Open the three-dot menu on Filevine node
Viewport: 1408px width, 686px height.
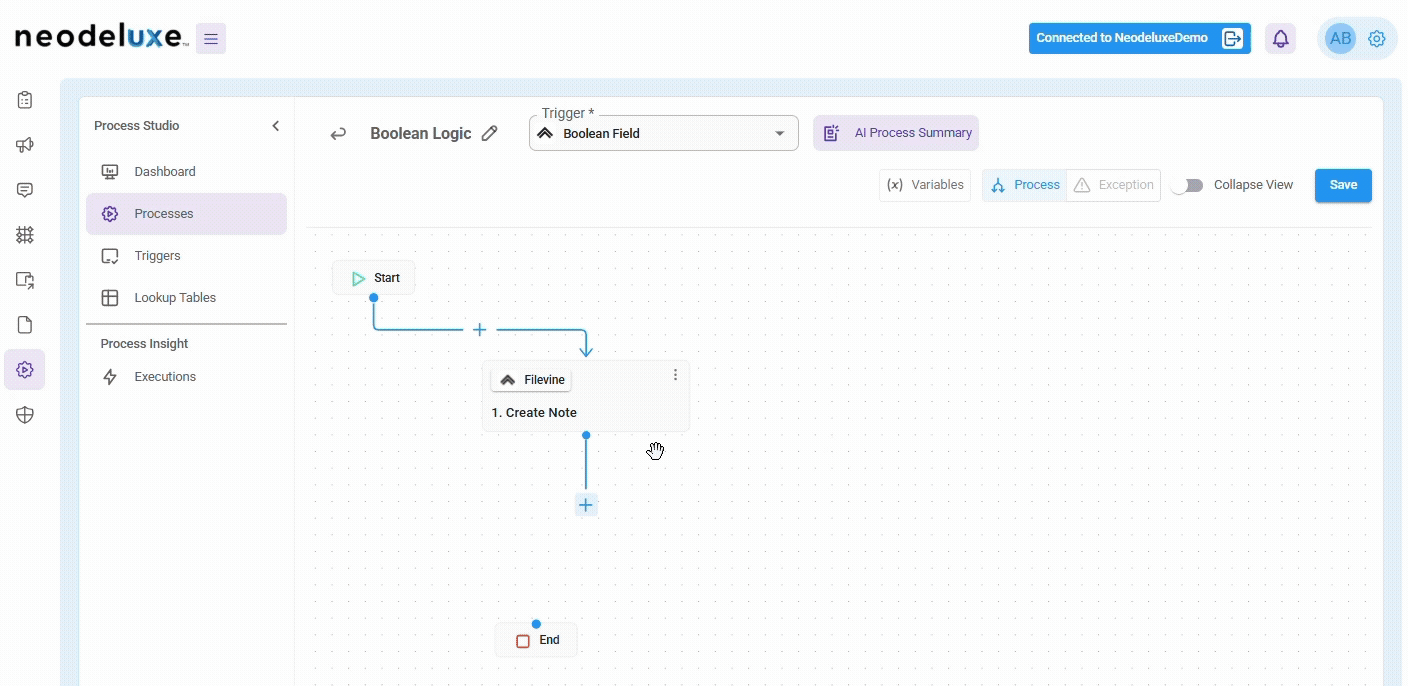[x=675, y=375]
